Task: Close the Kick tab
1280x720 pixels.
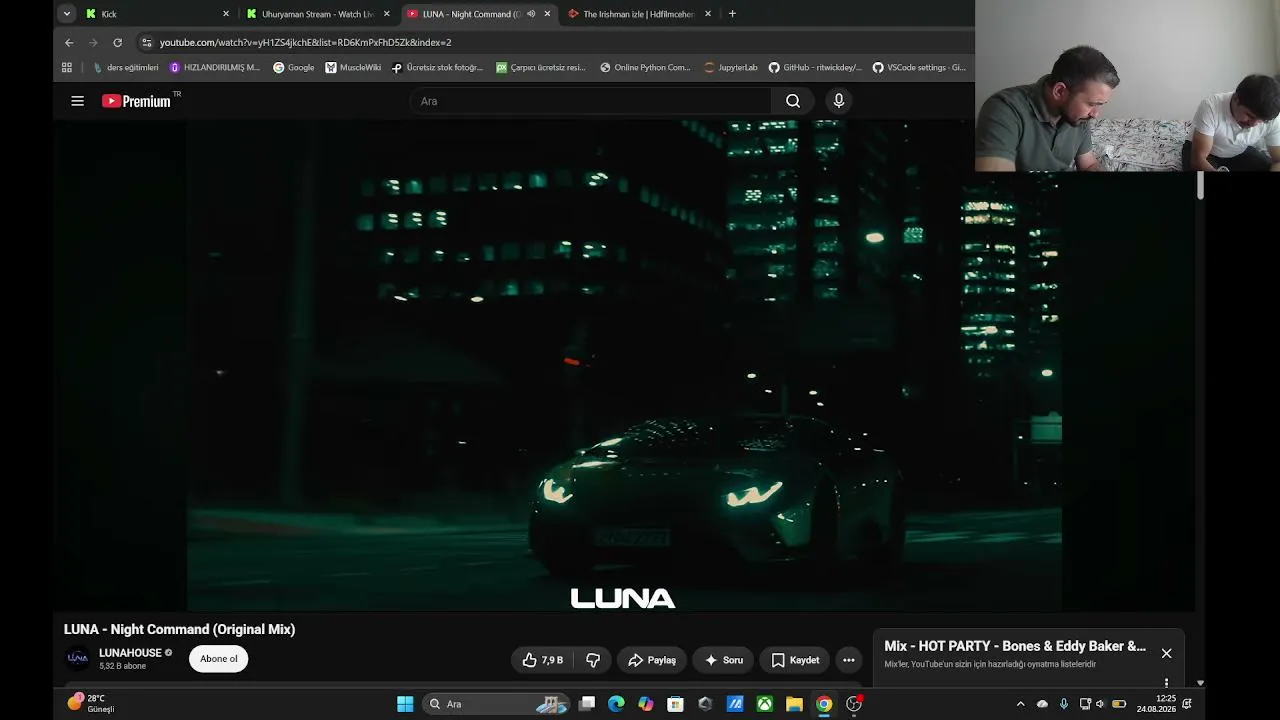Action: [226, 14]
